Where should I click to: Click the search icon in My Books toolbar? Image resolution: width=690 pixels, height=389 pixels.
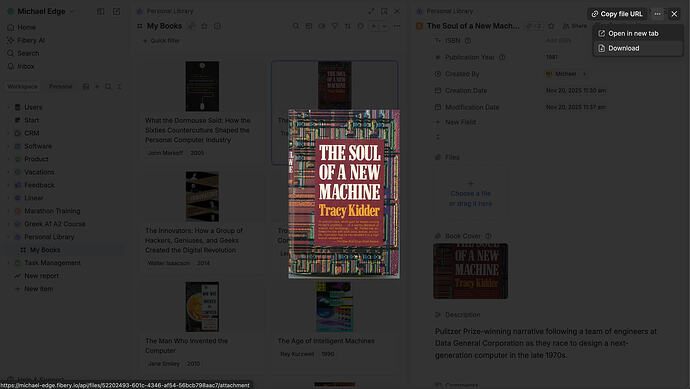click(x=296, y=26)
